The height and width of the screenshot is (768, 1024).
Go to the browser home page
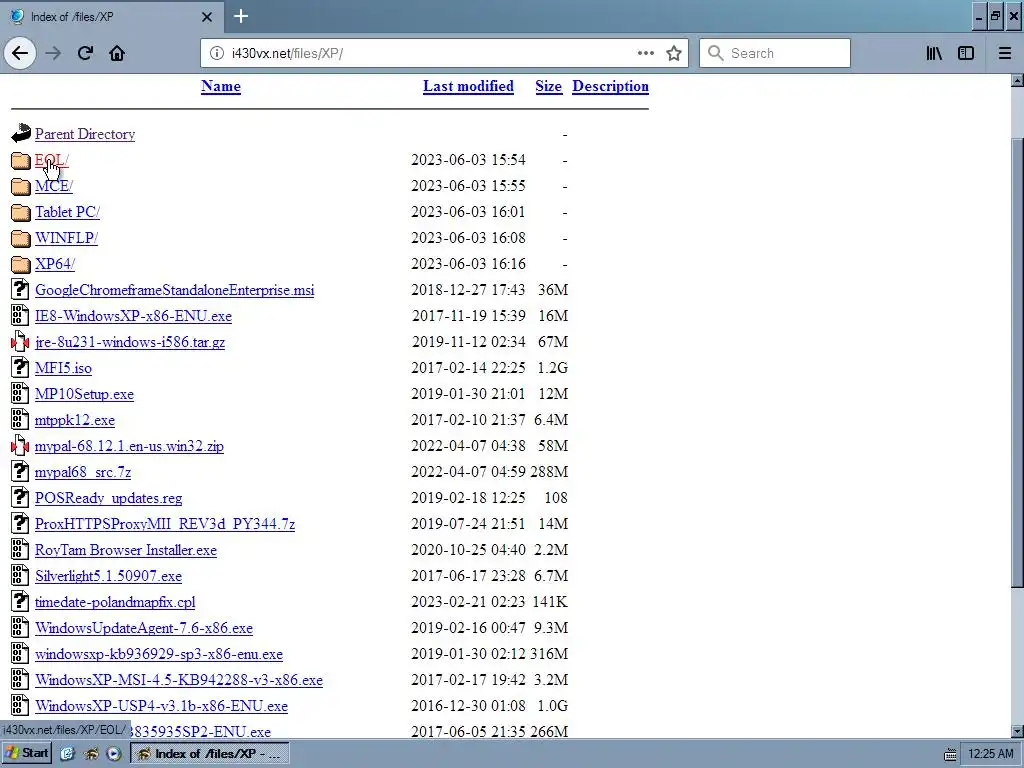[x=117, y=53]
